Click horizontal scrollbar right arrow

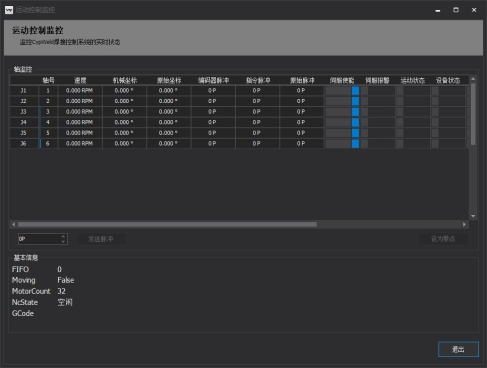coord(464,225)
